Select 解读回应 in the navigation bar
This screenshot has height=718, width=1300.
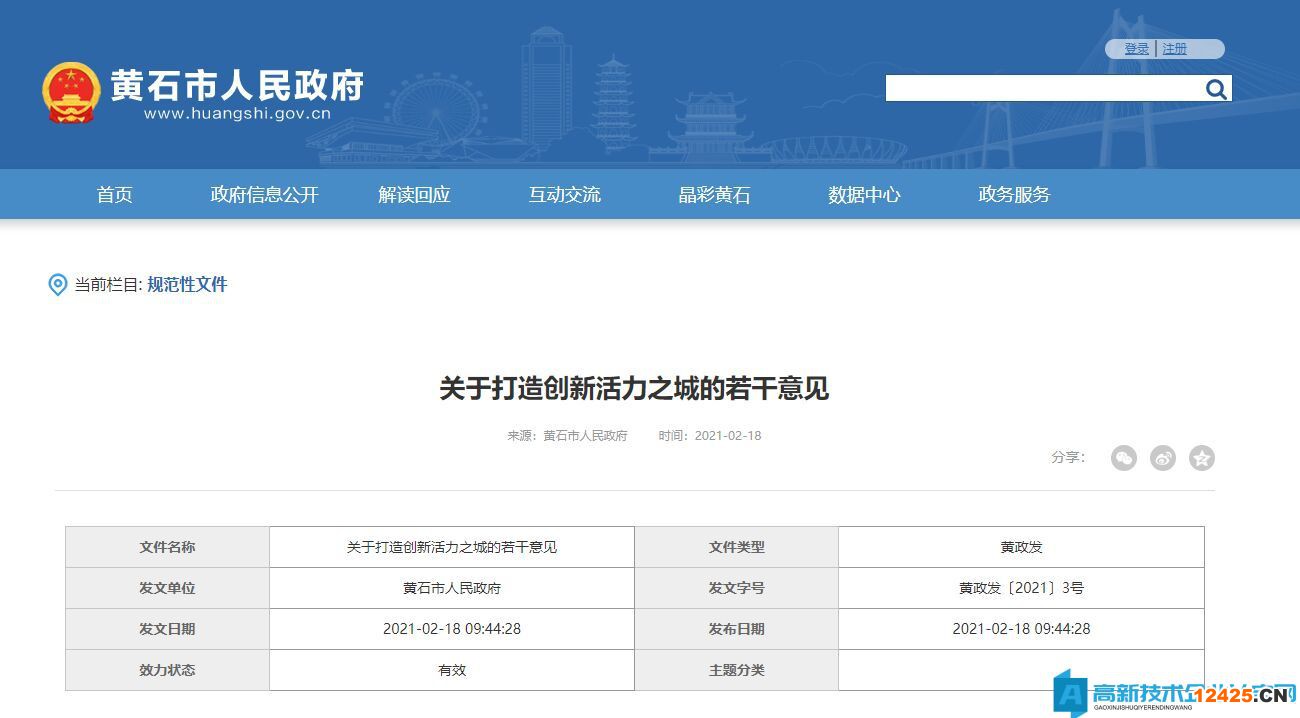pyautogui.click(x=413, y=194)
